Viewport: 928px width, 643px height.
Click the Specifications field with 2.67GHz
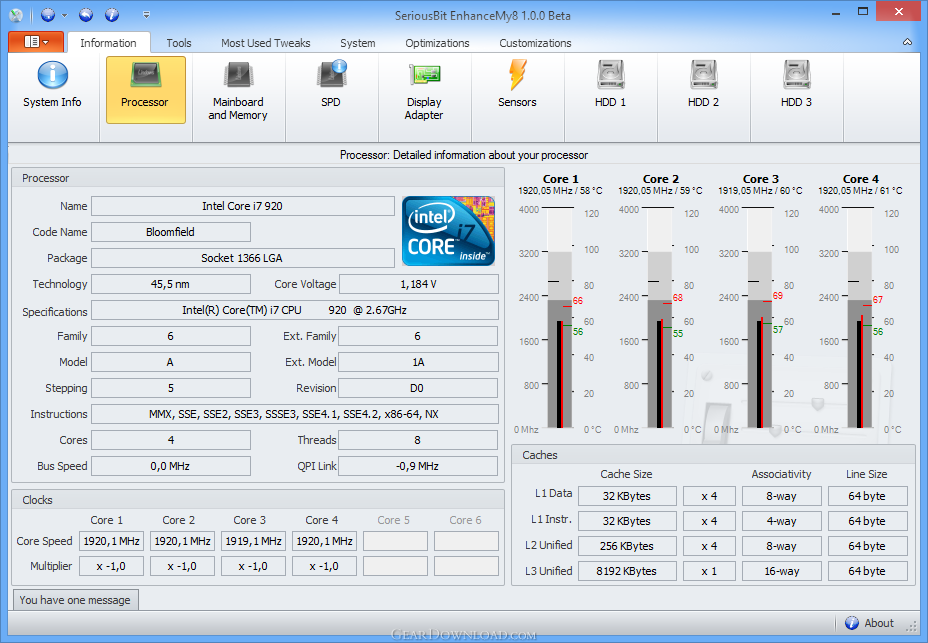point(295,310)
